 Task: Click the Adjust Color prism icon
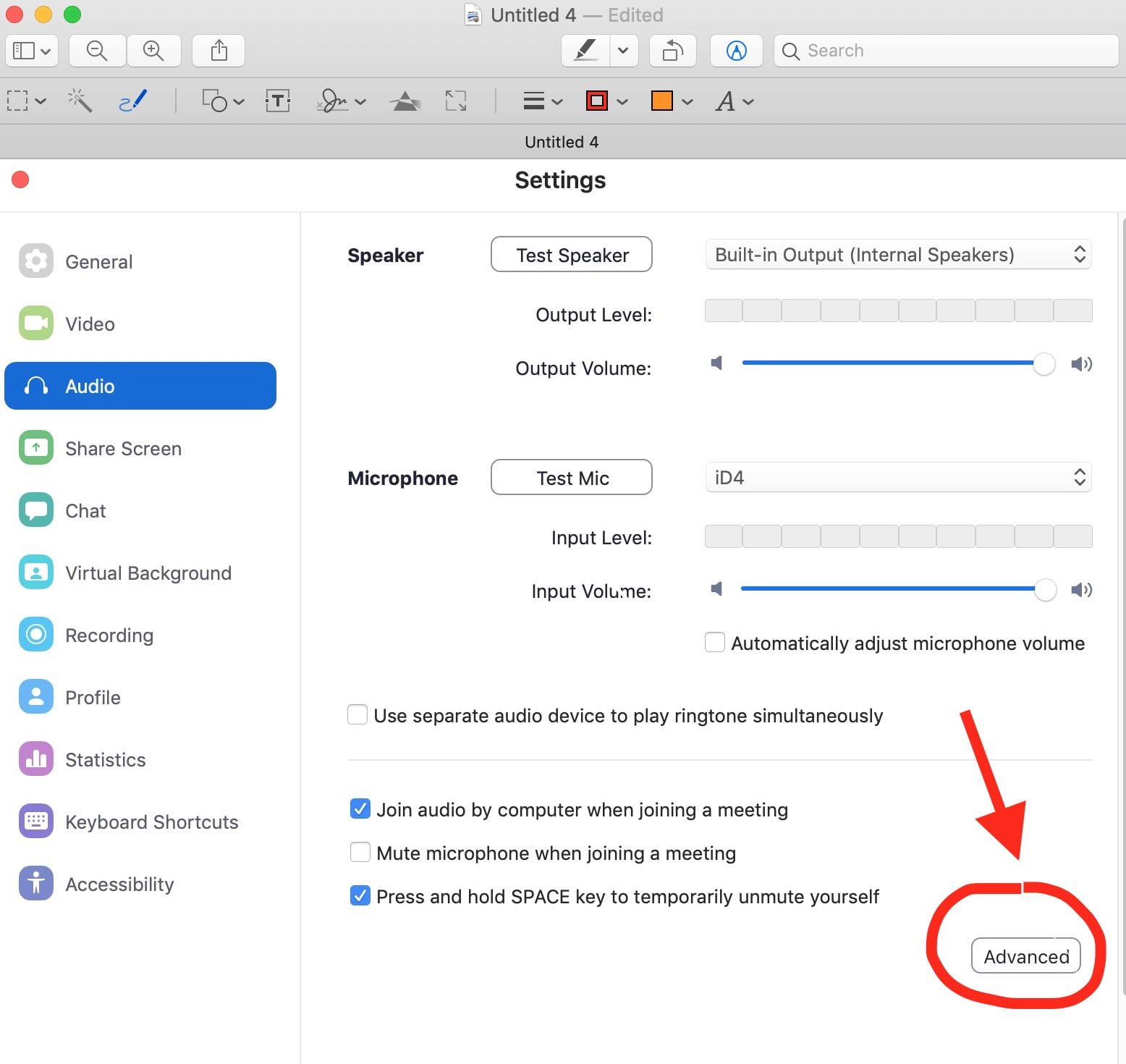(405, 101)
